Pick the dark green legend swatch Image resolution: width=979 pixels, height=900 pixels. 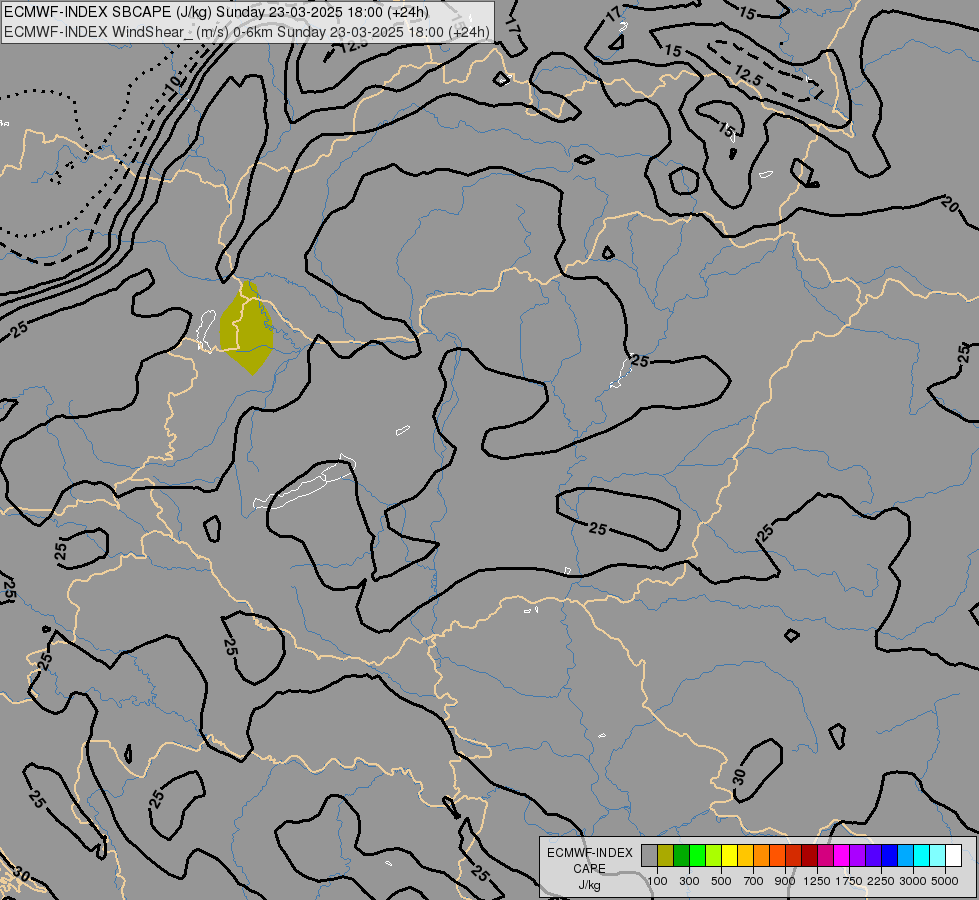coord(681,855)
